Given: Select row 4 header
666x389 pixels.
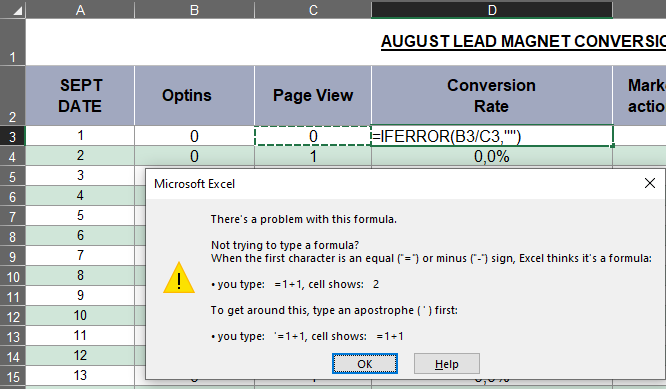Looking at the screenshot, I should click(13, 156).
